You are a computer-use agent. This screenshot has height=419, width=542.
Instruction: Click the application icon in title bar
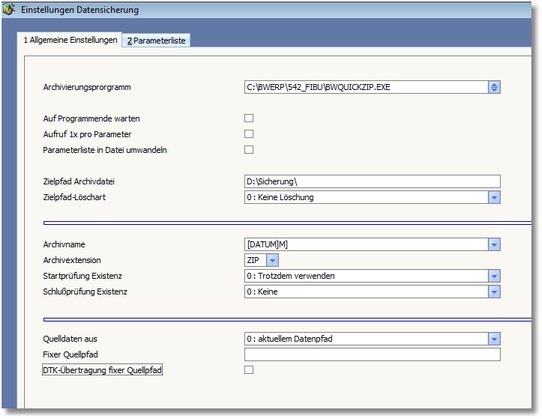[x=8, y=9]
